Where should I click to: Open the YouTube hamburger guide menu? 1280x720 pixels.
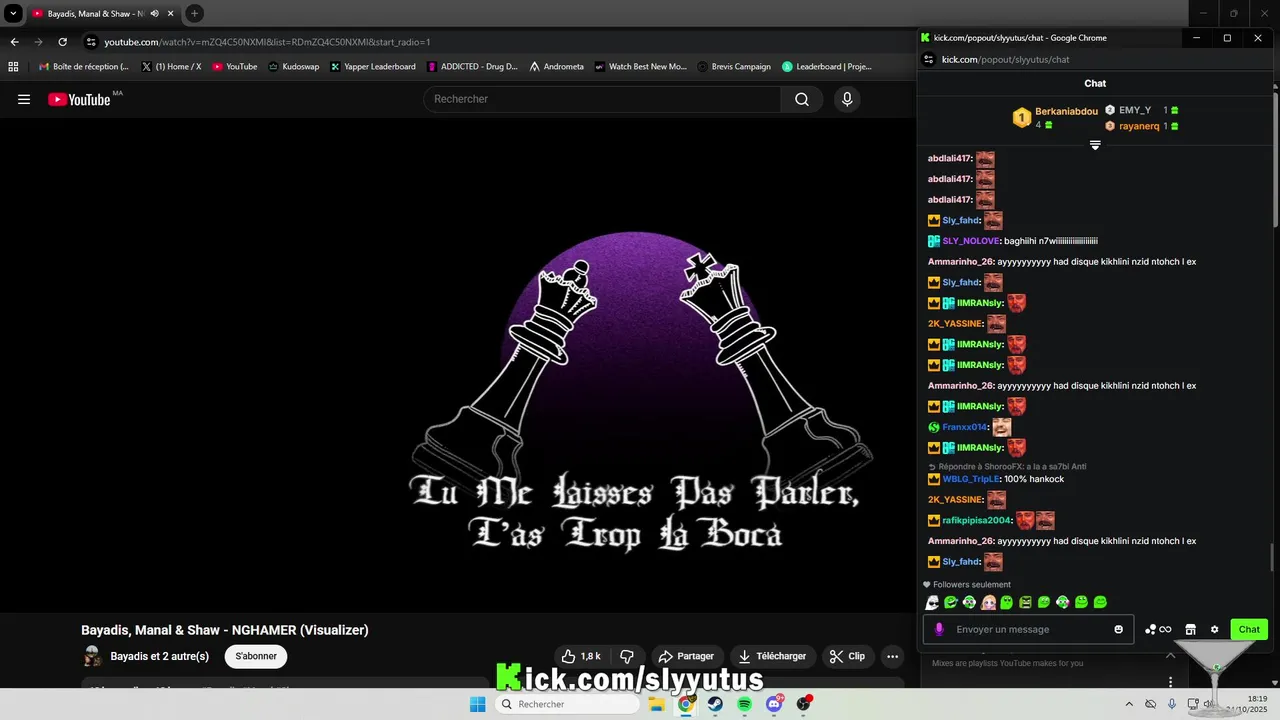click(24, 99)
